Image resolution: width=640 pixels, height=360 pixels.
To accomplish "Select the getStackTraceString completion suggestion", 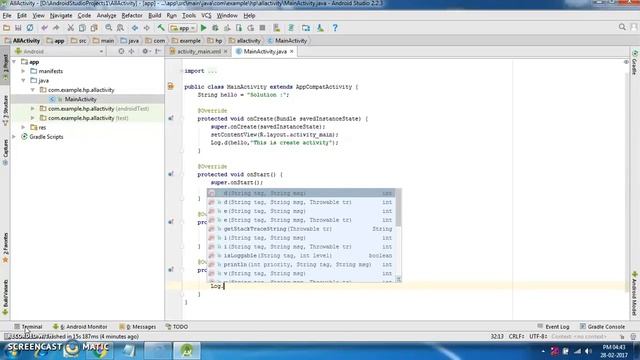I will (x=301, y=229).
